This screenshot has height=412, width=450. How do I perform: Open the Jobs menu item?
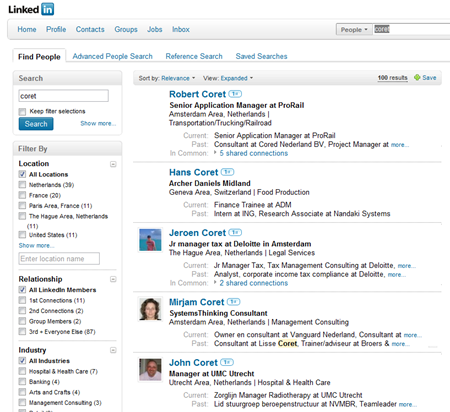pyautogui.click(x=155, y=29)
